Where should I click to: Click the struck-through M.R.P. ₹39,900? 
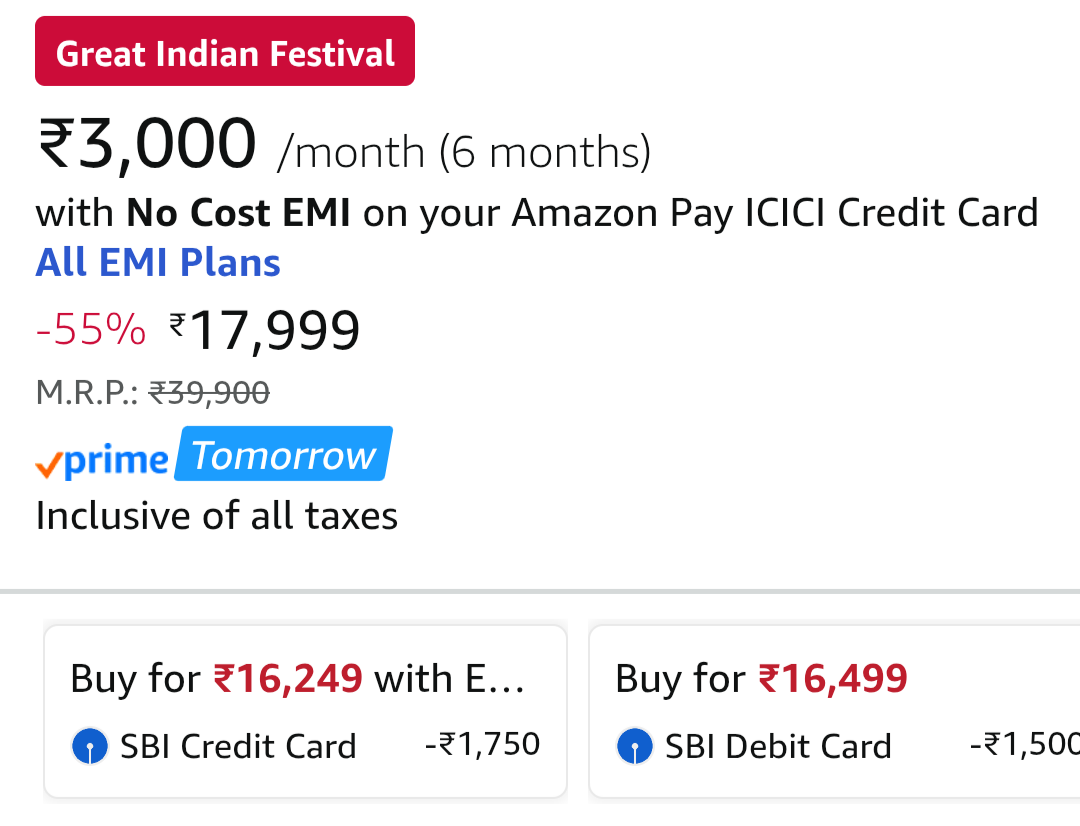[x=209, y=393]
